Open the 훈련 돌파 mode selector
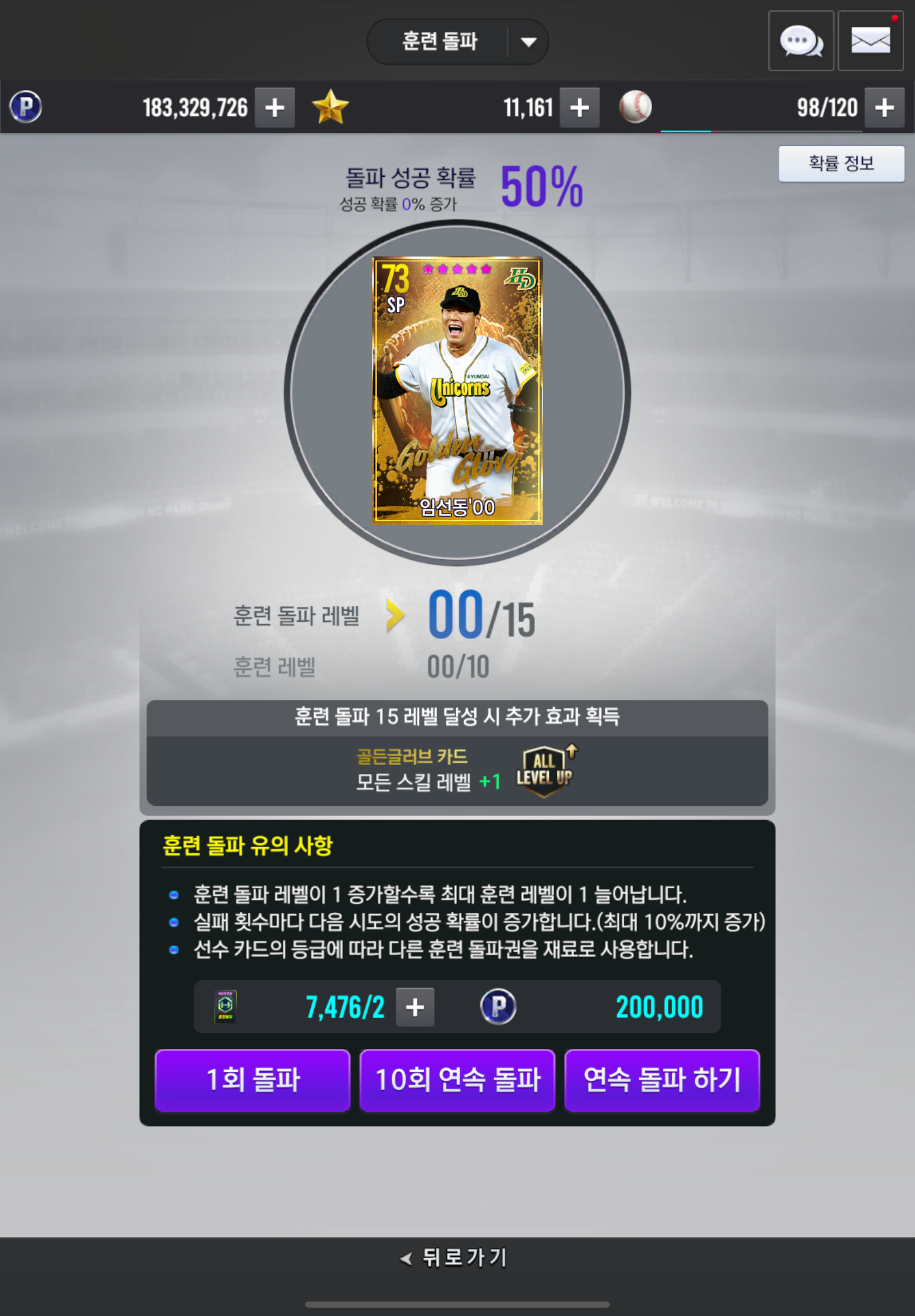 pos(458,42)
